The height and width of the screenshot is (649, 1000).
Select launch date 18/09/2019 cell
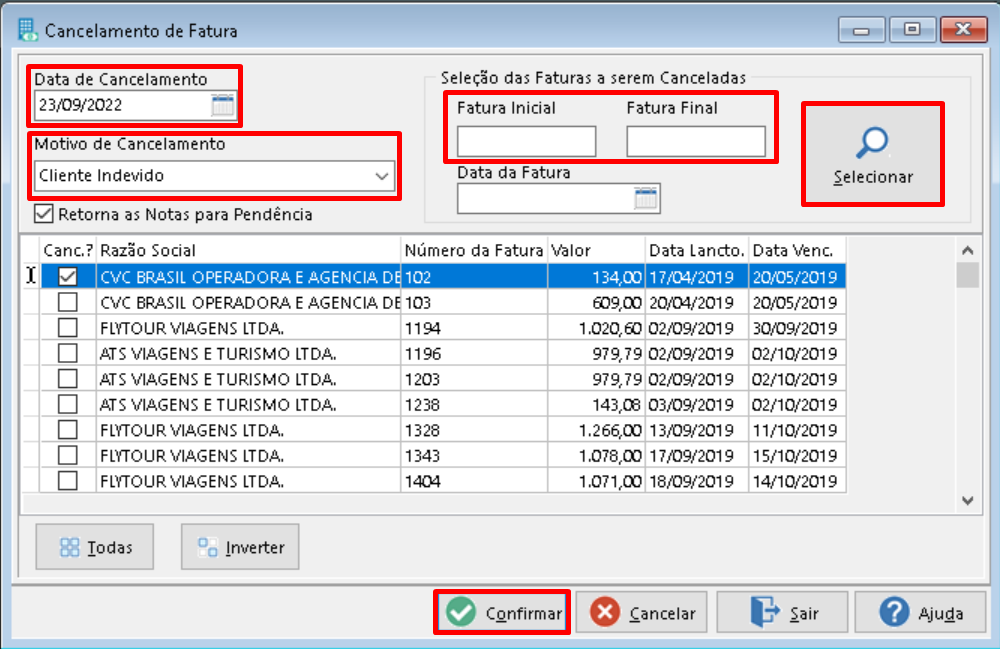[697, 481]
